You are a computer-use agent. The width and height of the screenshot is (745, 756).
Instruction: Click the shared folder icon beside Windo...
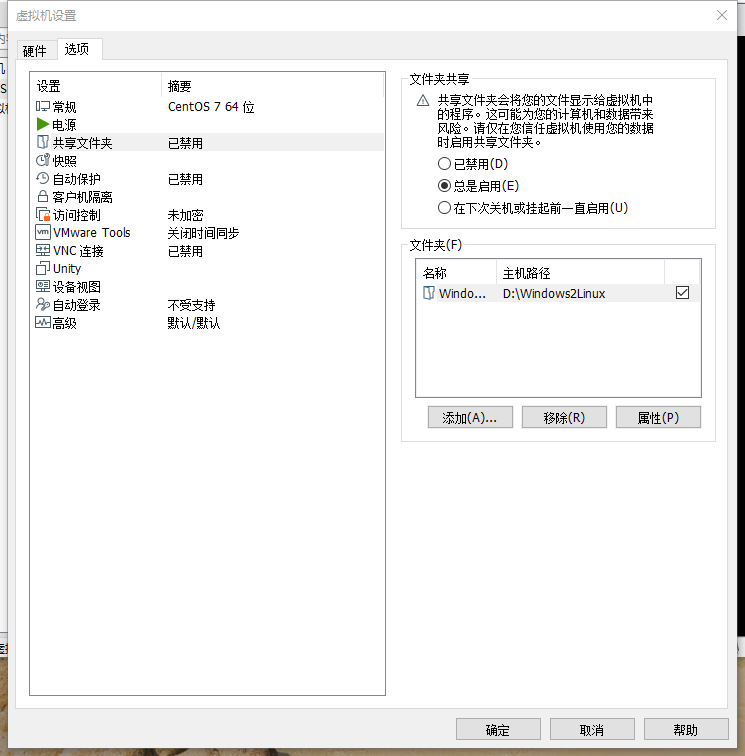click(429, 293)
